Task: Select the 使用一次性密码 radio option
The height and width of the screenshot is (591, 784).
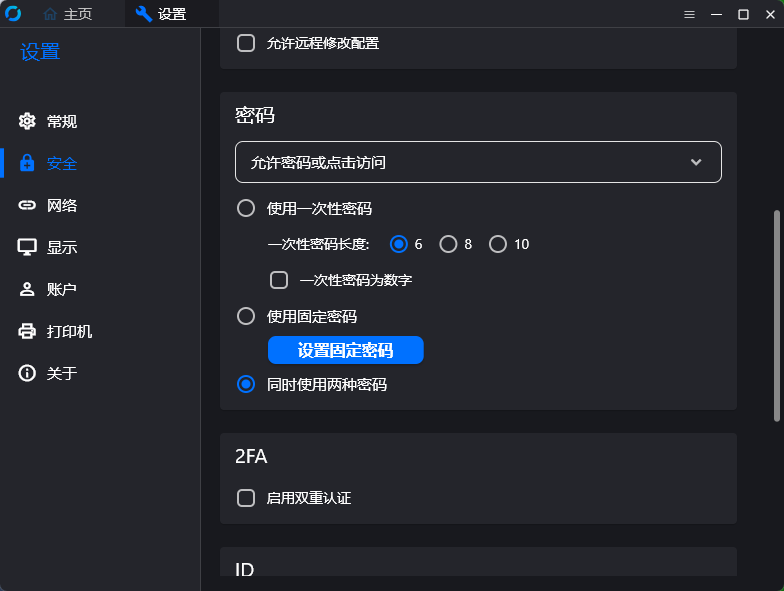Action: point(246,209)
